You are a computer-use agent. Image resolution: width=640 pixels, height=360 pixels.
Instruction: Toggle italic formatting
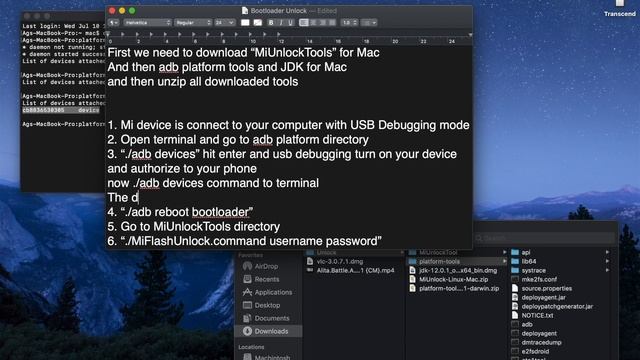point(281,22)
